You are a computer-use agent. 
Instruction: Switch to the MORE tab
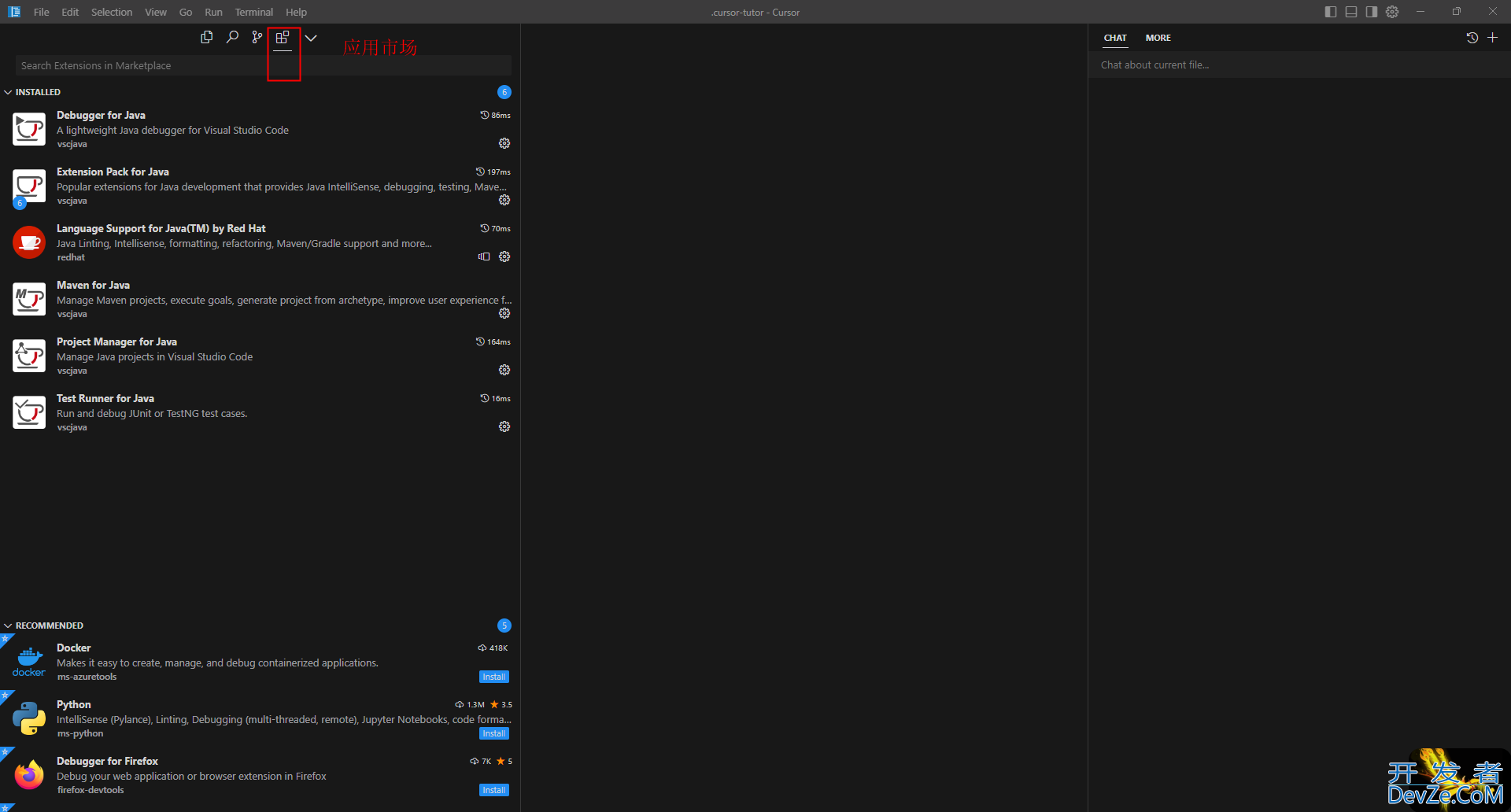pos(1158,38)
